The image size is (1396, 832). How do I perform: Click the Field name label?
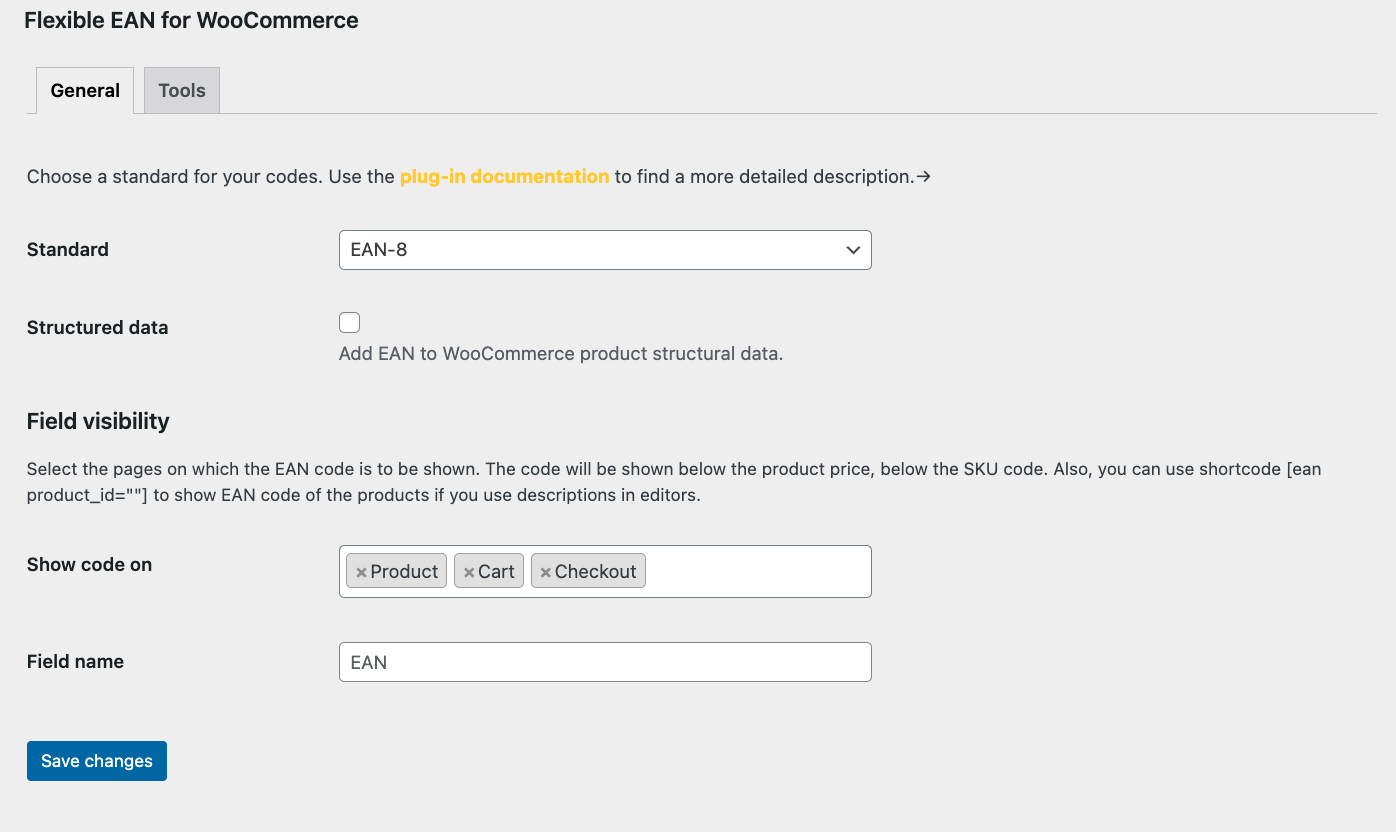click(75, 661)
